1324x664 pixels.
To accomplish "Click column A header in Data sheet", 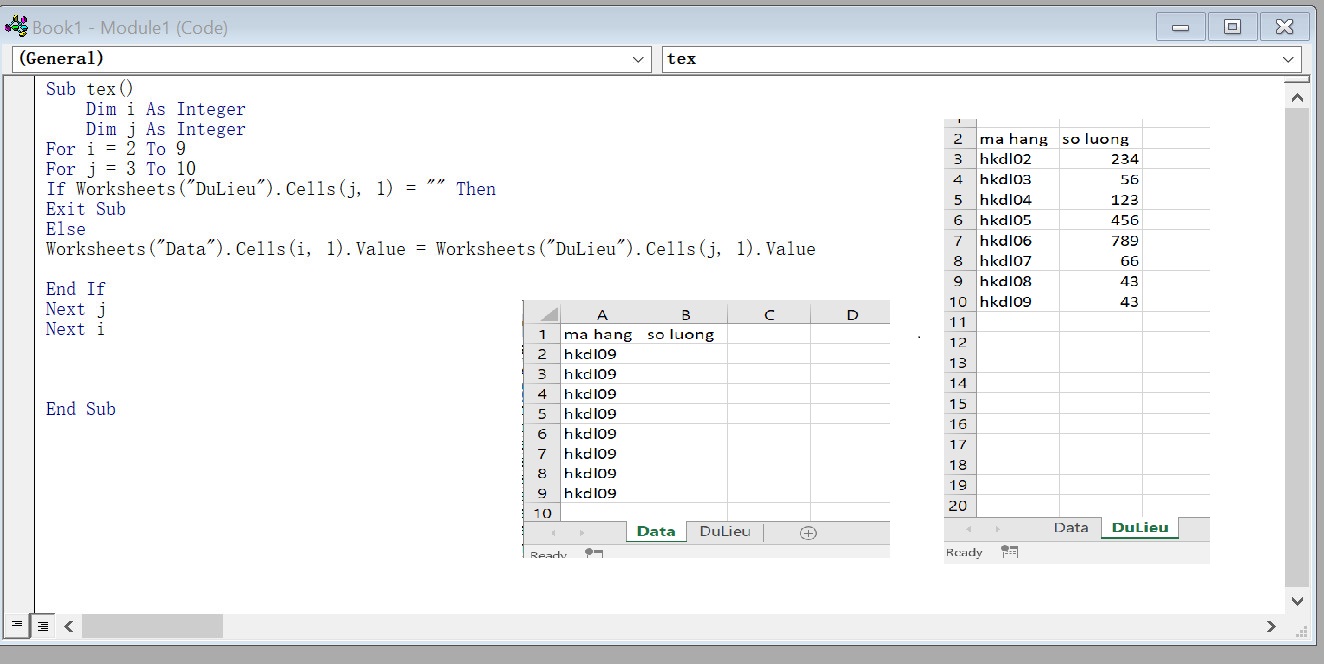I will (x=602, y=314).
